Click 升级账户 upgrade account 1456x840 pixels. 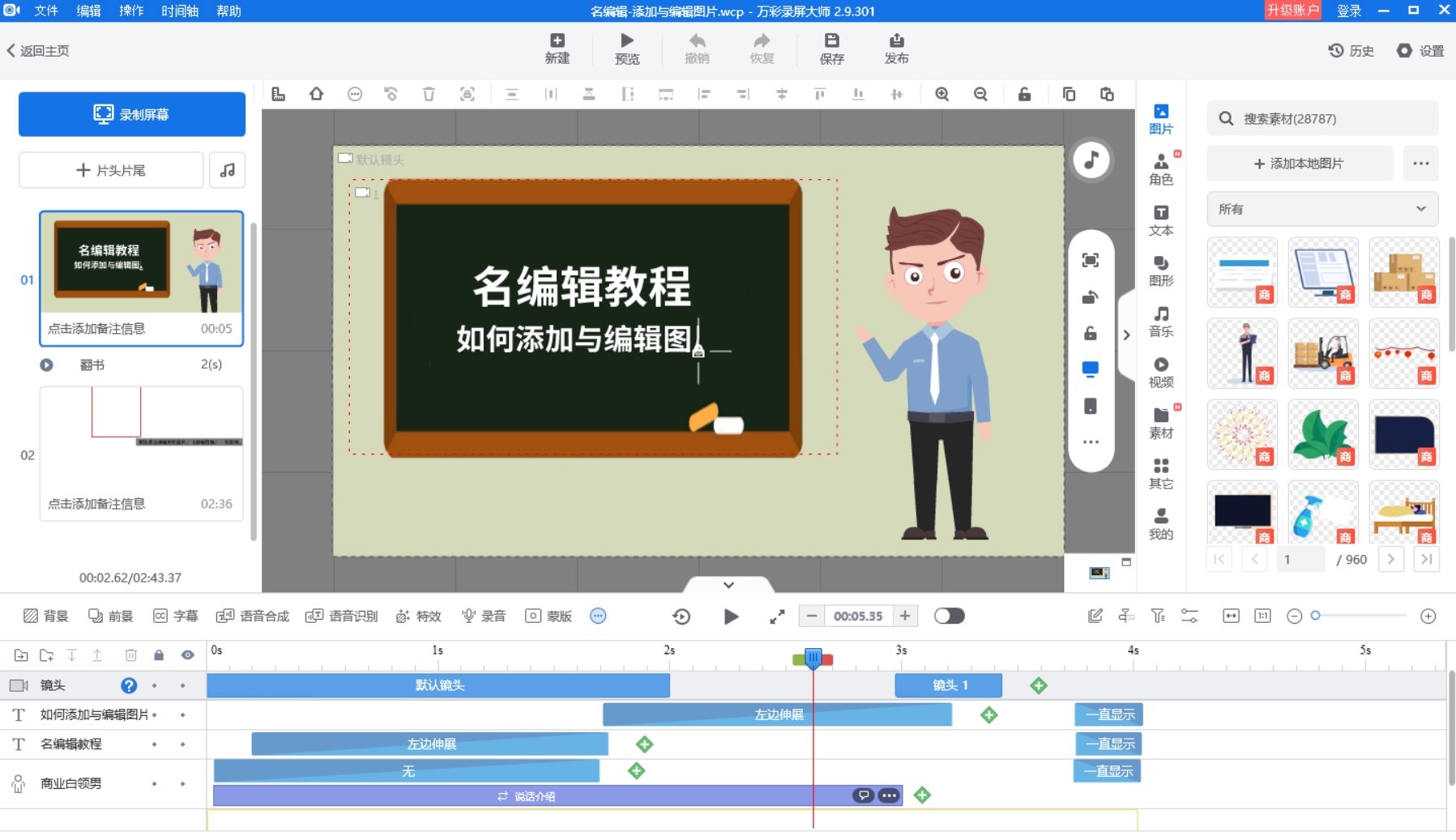coord(1293,10)
